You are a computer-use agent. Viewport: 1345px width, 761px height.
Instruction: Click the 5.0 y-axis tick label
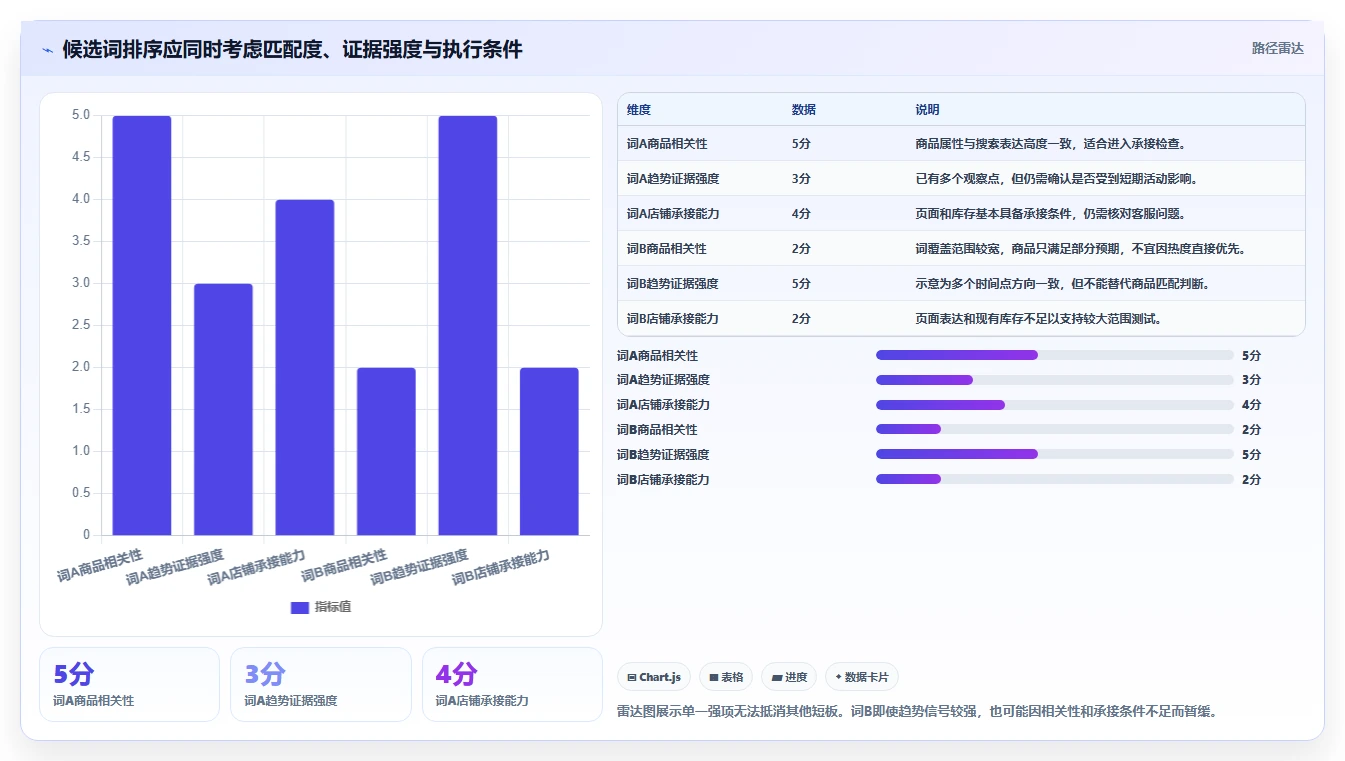tap(81, 115)
